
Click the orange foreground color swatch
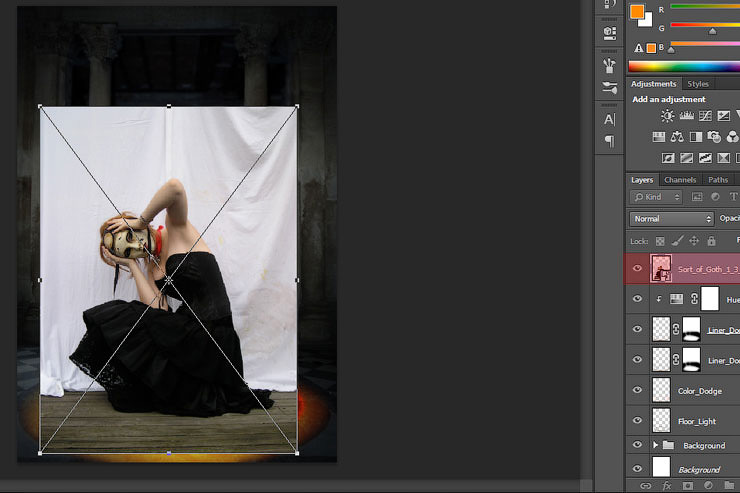637,11
